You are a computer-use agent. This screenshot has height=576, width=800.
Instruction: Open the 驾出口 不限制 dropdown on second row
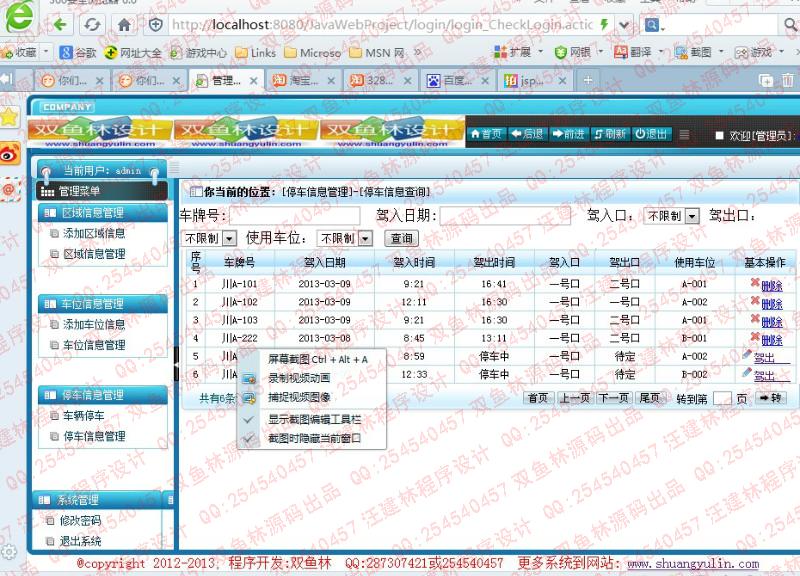pyautogui.click(x=209, y=238)
